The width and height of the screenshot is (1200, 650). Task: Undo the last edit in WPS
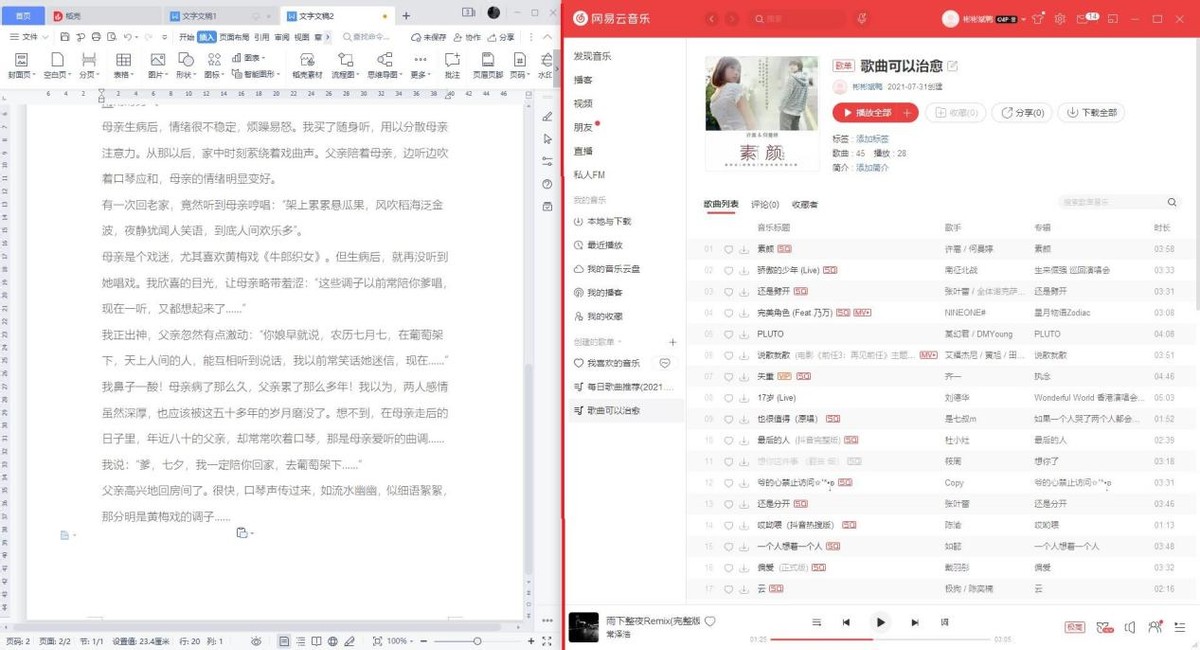tap(127, 37)
